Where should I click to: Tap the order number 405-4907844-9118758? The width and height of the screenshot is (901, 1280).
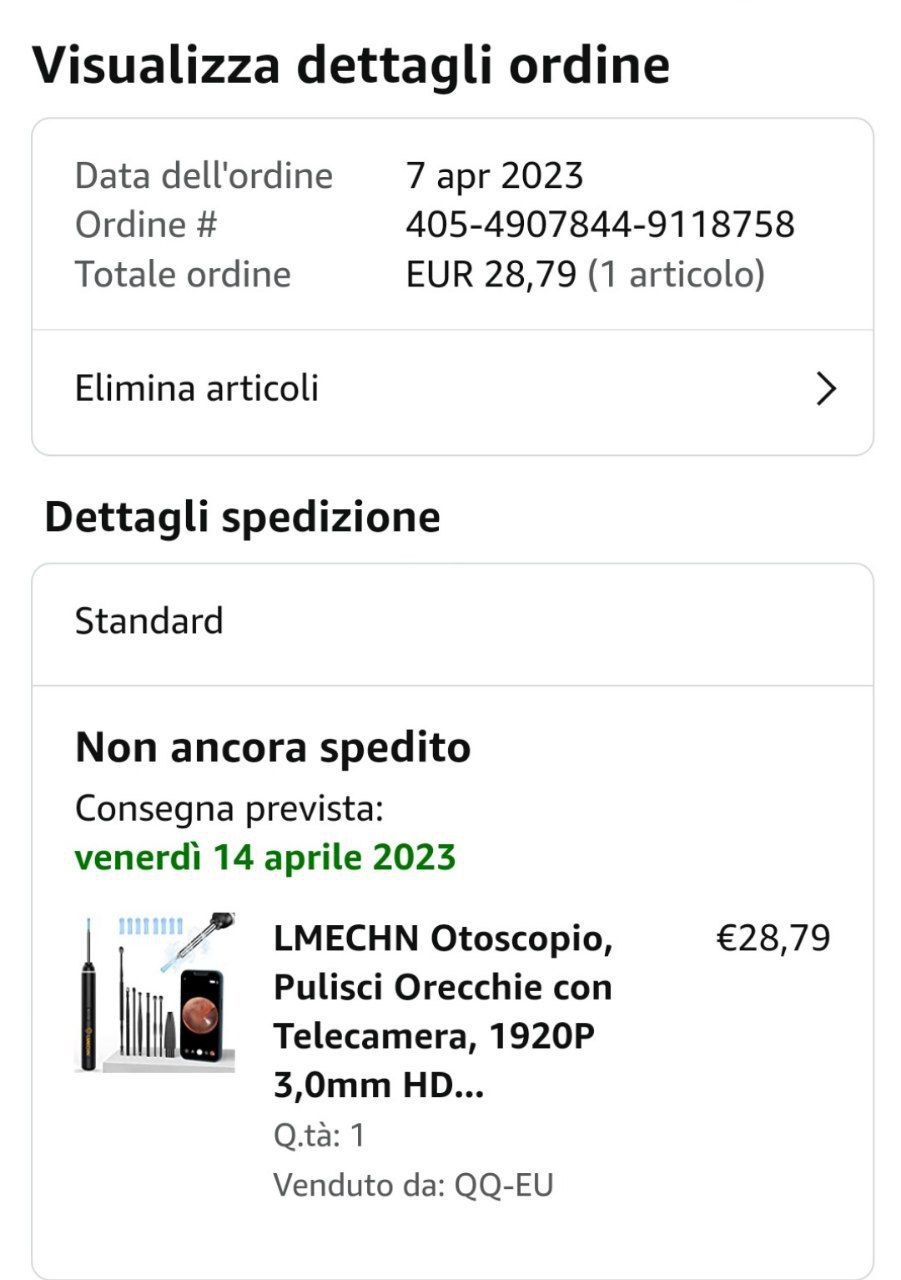[600, 224]
